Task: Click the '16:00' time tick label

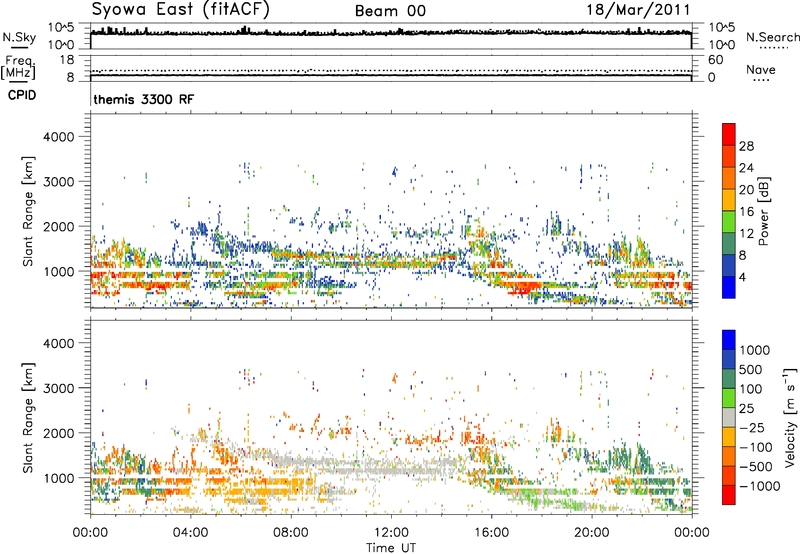Action: (x=491, y=533)
